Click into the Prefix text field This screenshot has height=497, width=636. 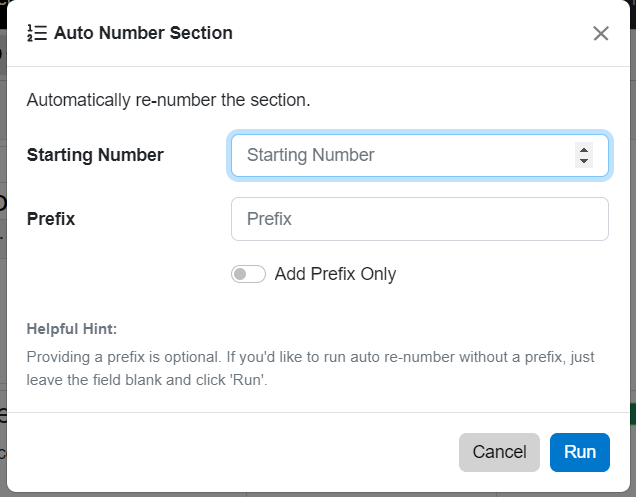419,218
